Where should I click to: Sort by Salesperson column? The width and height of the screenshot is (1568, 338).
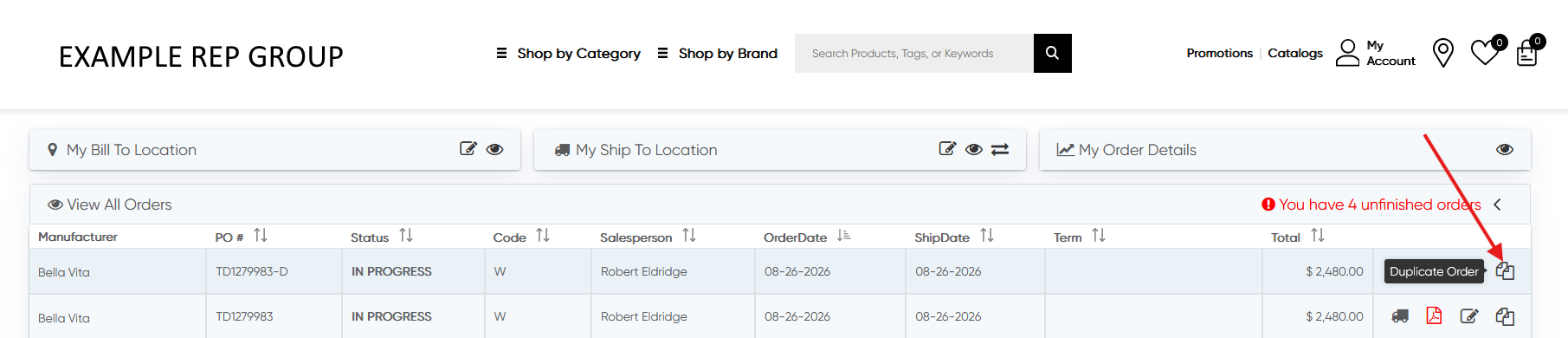[689, 236]
